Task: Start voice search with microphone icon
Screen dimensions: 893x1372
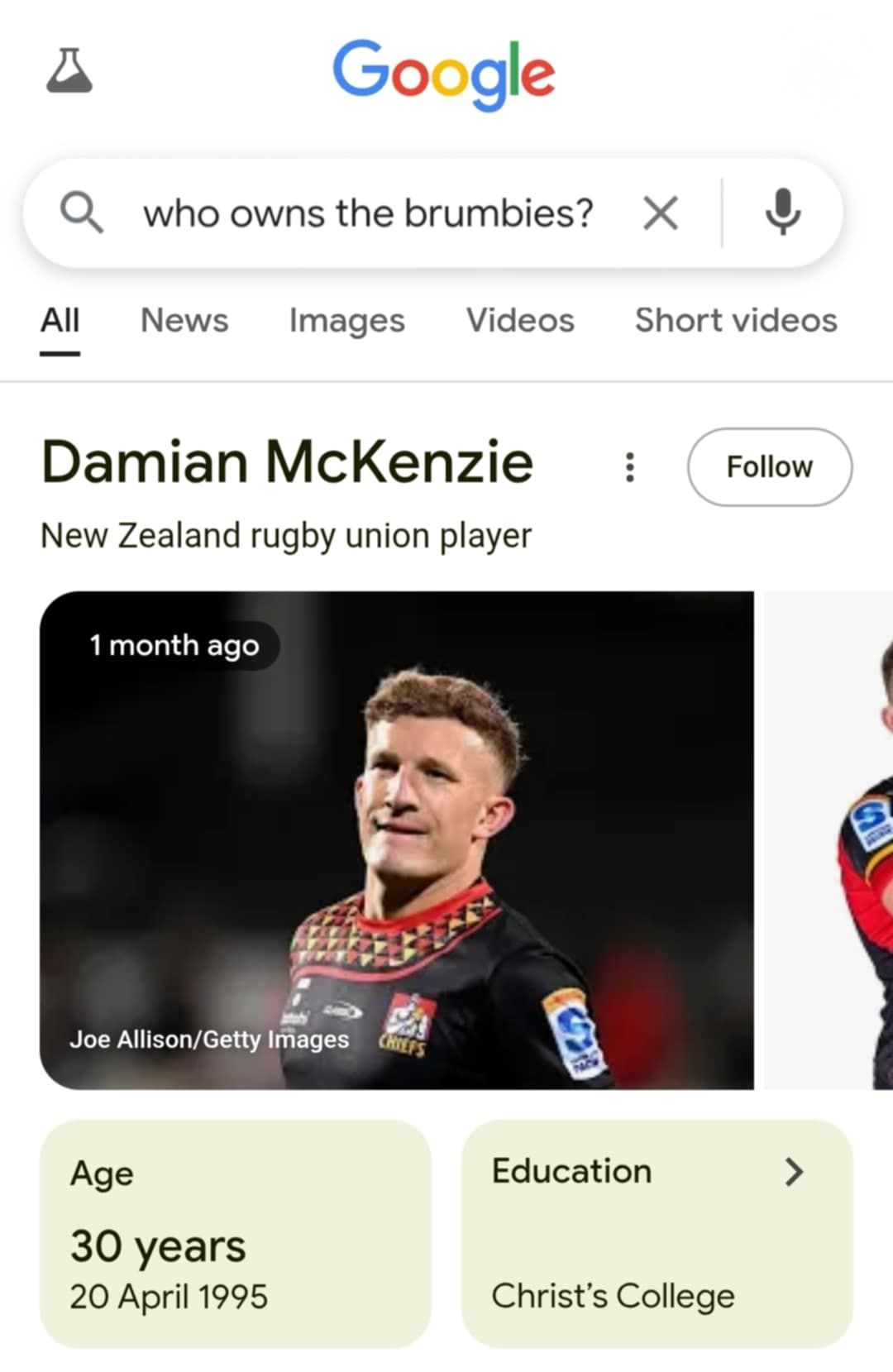Action: [782, 213]
